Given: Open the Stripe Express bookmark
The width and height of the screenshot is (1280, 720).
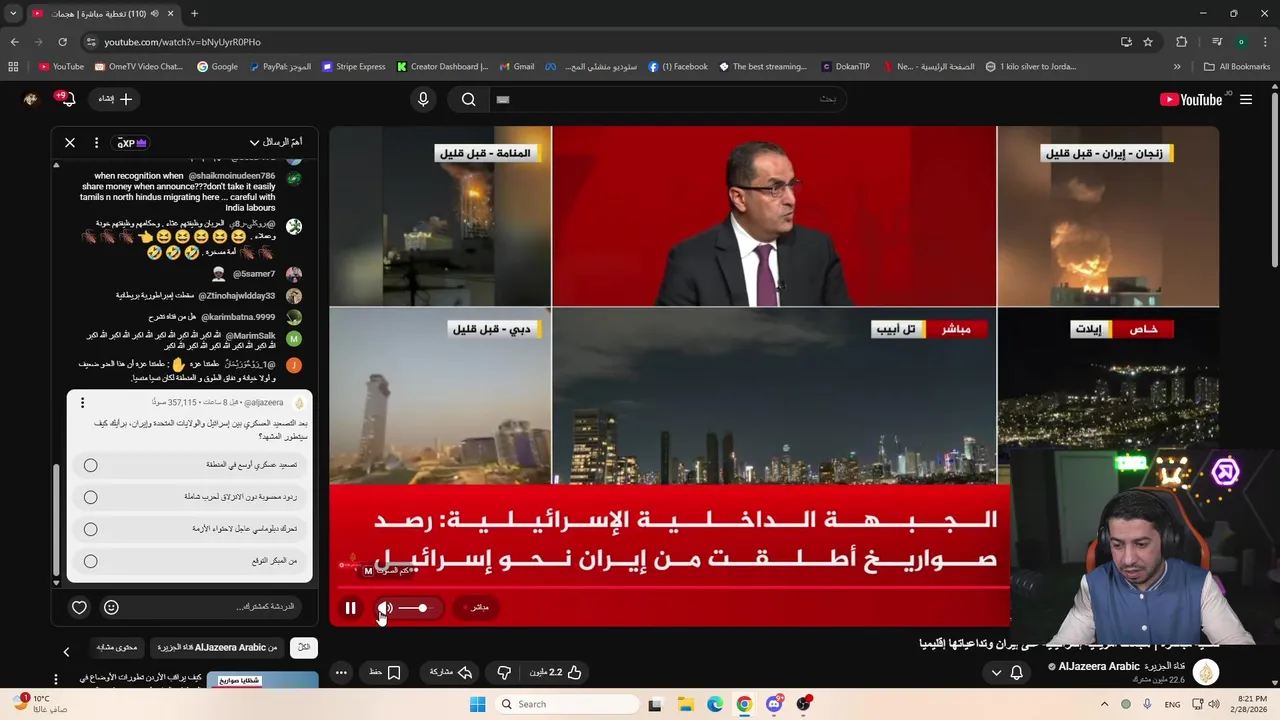Looking at the screenshot, I should [x=354, y=67].
